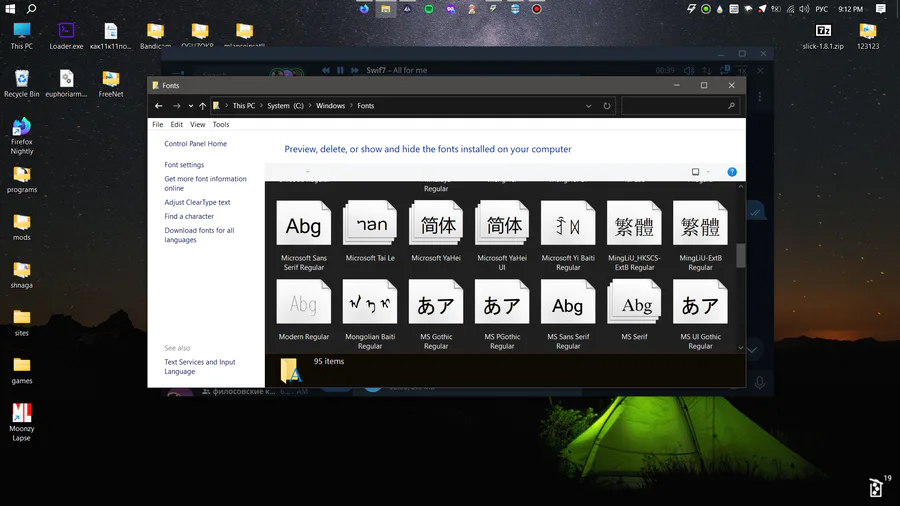
Task: Open MS Sans Serif Regular font
Action: [x=568, y=315]
